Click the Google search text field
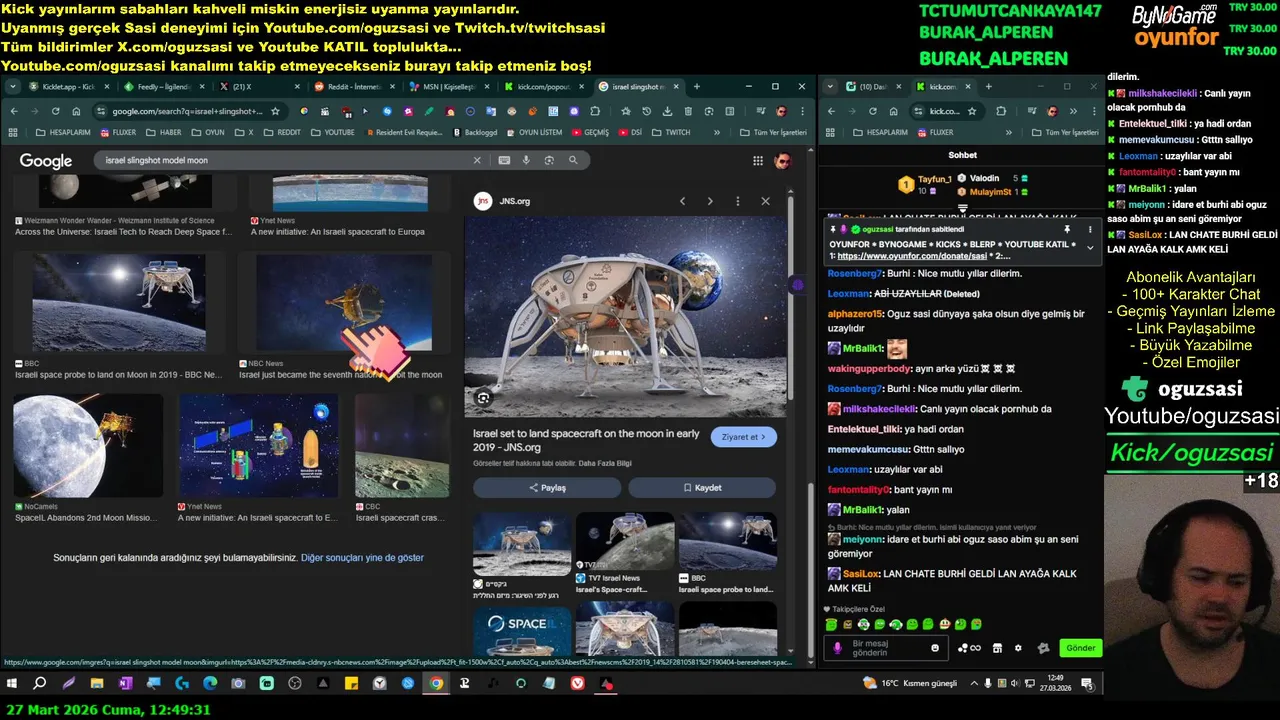 (285, 160)
